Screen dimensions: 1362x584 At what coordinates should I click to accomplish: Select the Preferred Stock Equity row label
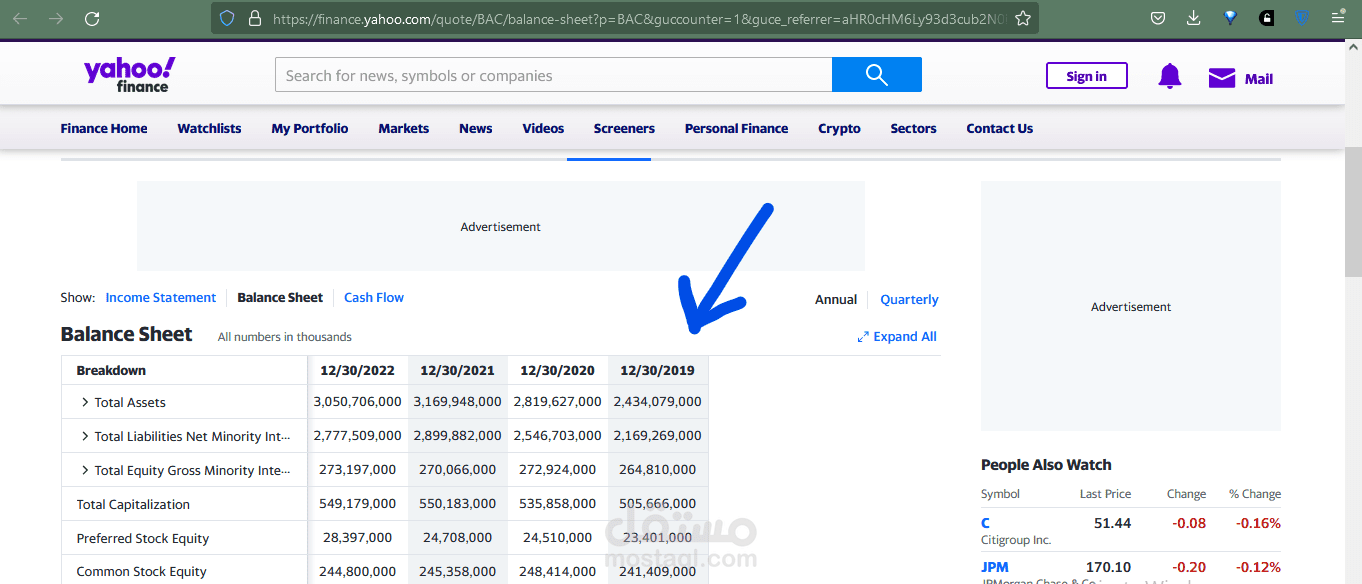point(143,538)
